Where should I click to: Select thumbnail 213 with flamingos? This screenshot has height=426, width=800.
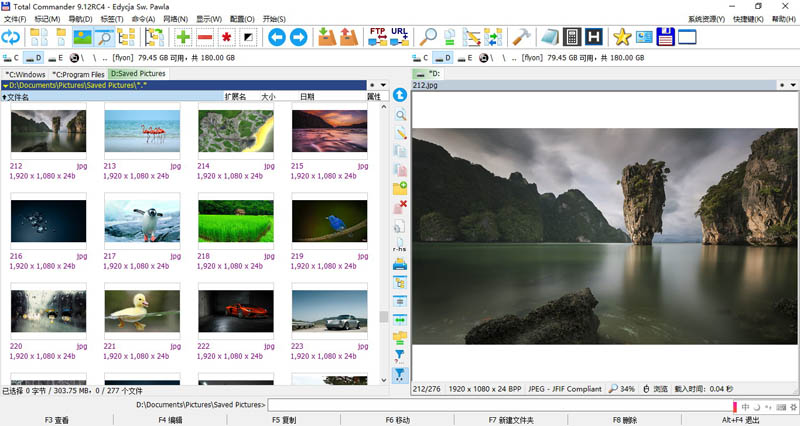coord(142,131)
